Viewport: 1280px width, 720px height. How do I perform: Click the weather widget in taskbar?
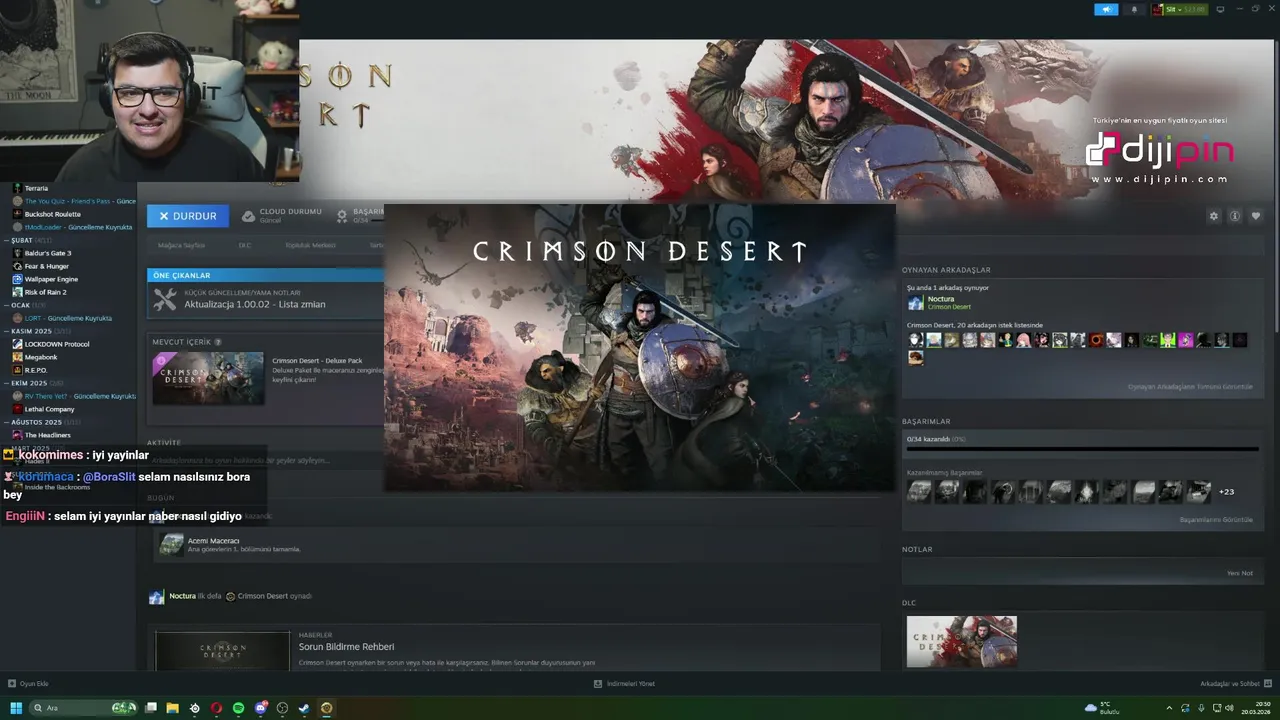[1103, 708]
